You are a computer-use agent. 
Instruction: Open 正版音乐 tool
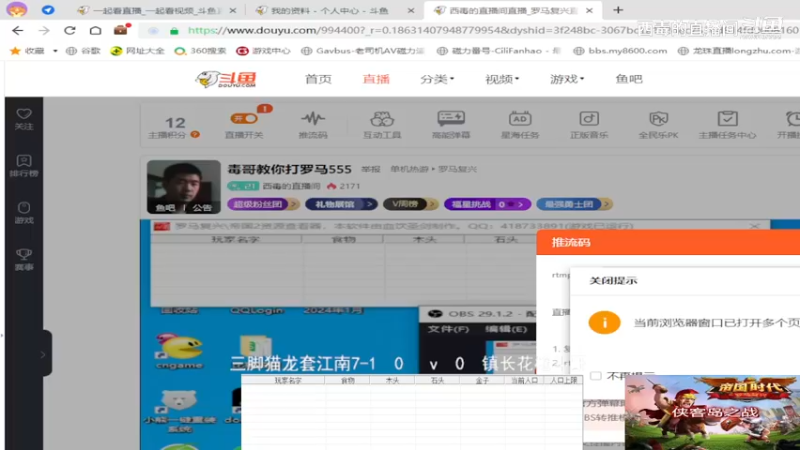(589, 125)
